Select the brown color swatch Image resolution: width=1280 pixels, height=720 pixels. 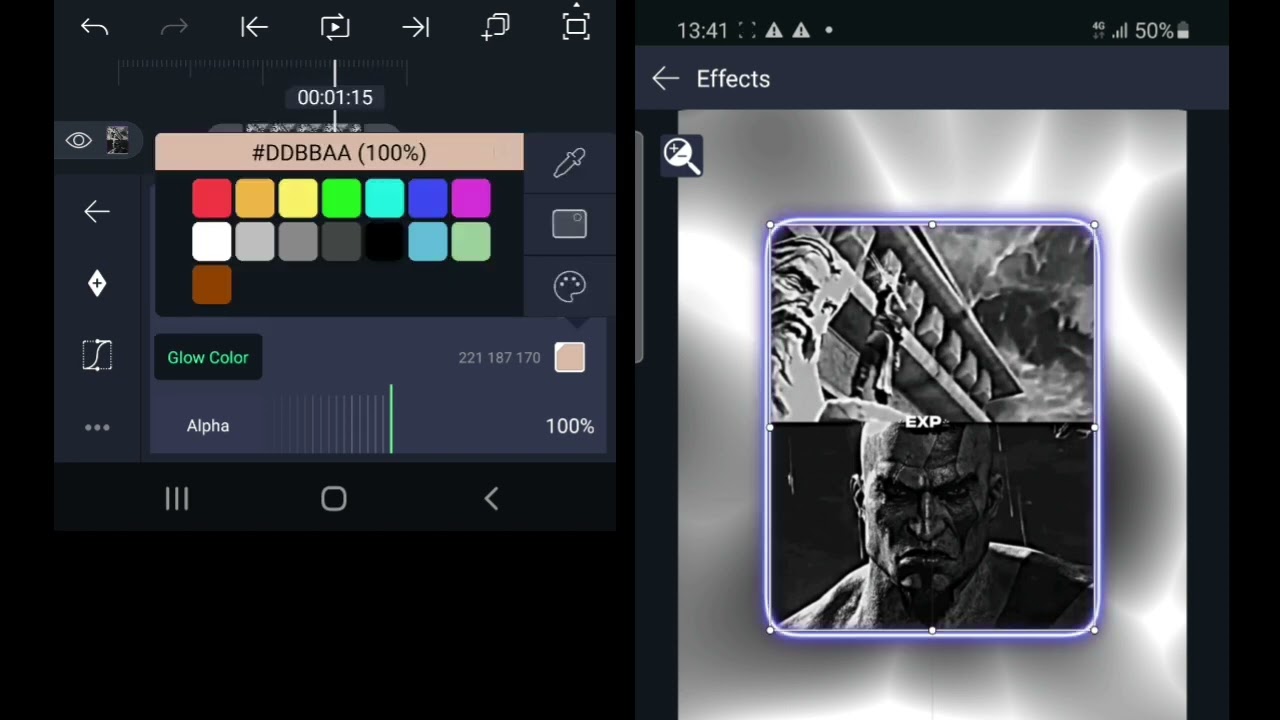(x=212, y=285)
